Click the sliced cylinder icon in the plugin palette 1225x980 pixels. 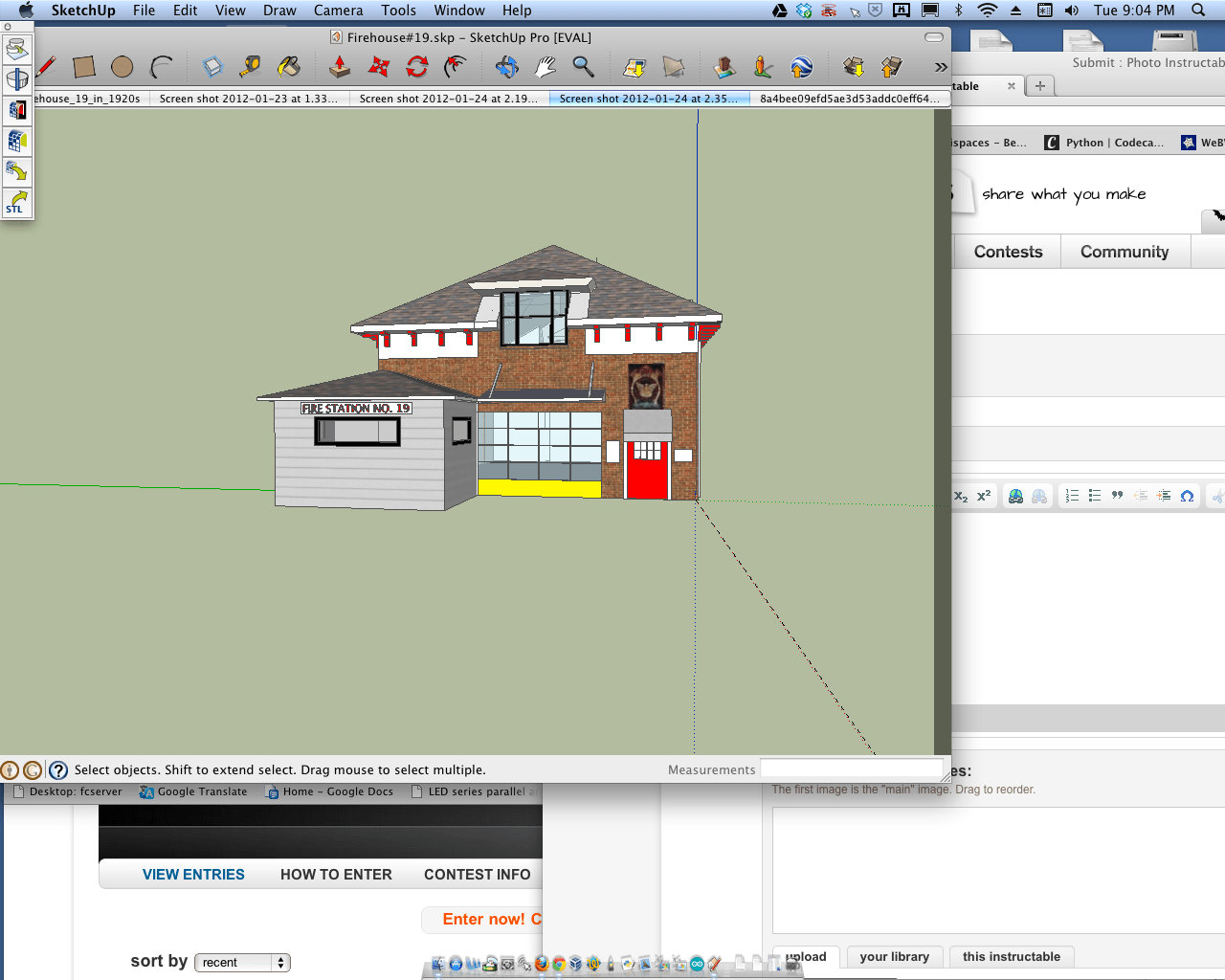tap(17, 79)
